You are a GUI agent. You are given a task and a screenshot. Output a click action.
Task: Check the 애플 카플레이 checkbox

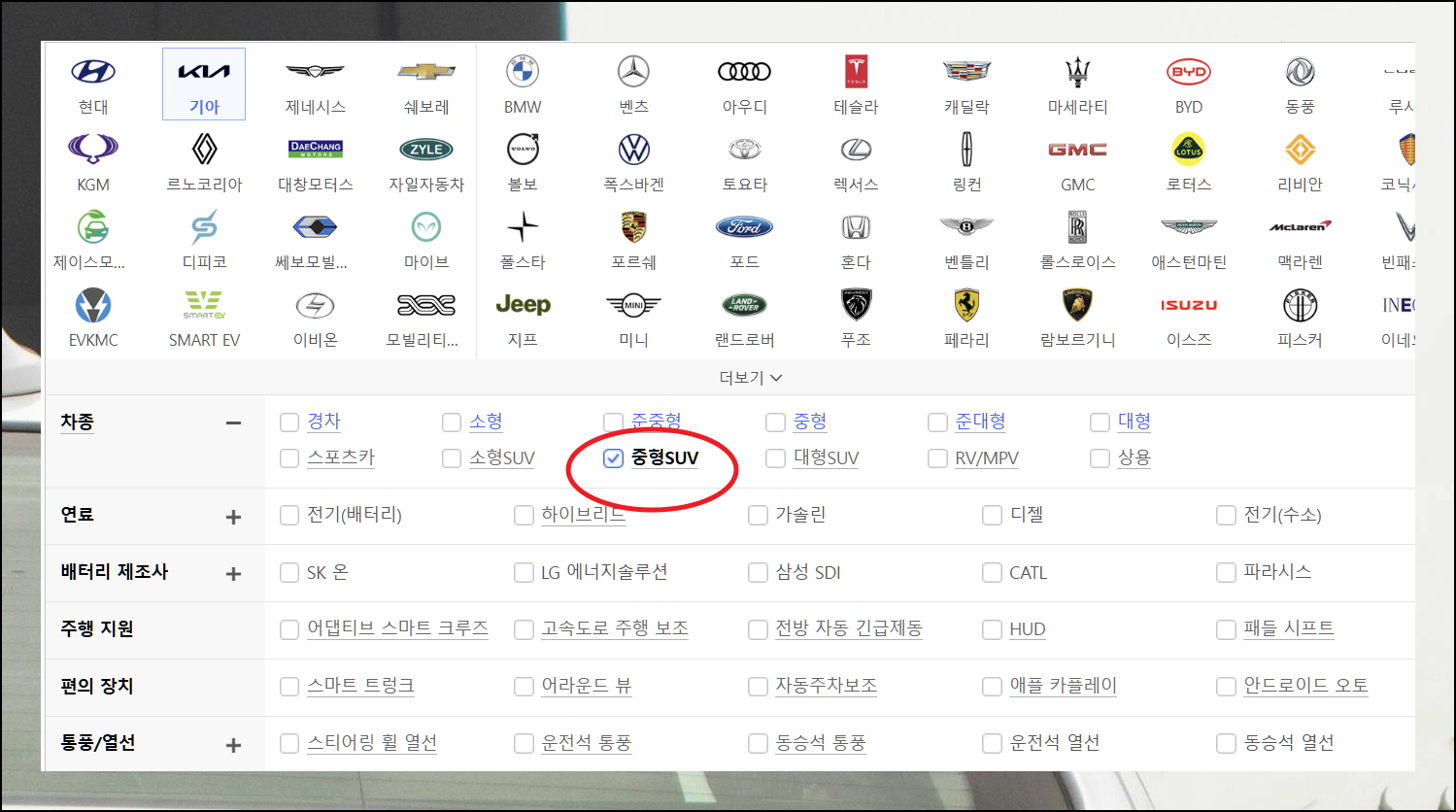coord(992,687)
